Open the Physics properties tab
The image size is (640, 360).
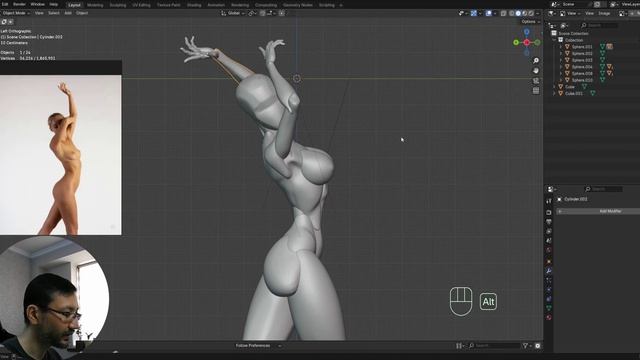pyautogui.click(x=549, y=289)
